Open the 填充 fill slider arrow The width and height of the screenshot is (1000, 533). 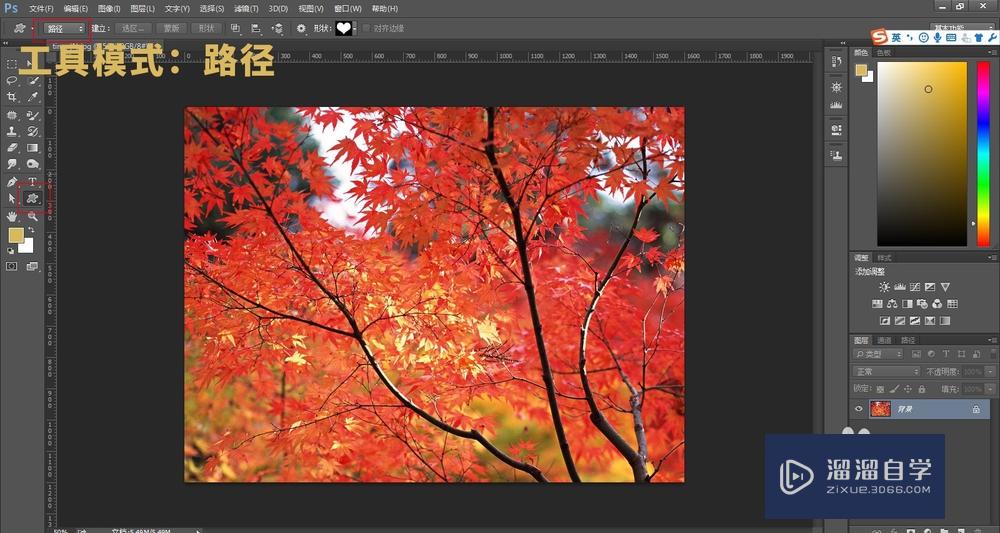[990, 389]
